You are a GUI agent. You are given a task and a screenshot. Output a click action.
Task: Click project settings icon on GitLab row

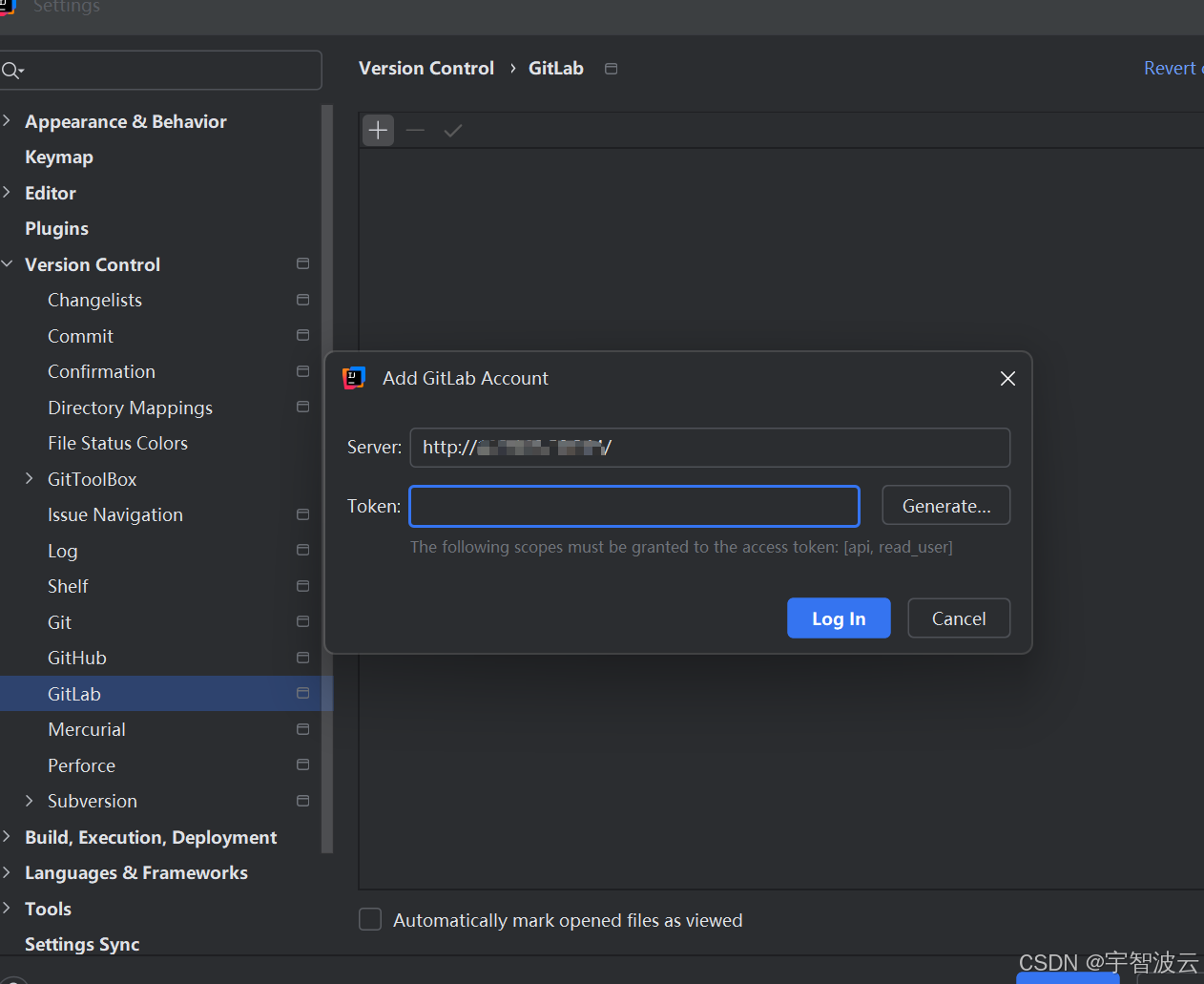point(303,693)
